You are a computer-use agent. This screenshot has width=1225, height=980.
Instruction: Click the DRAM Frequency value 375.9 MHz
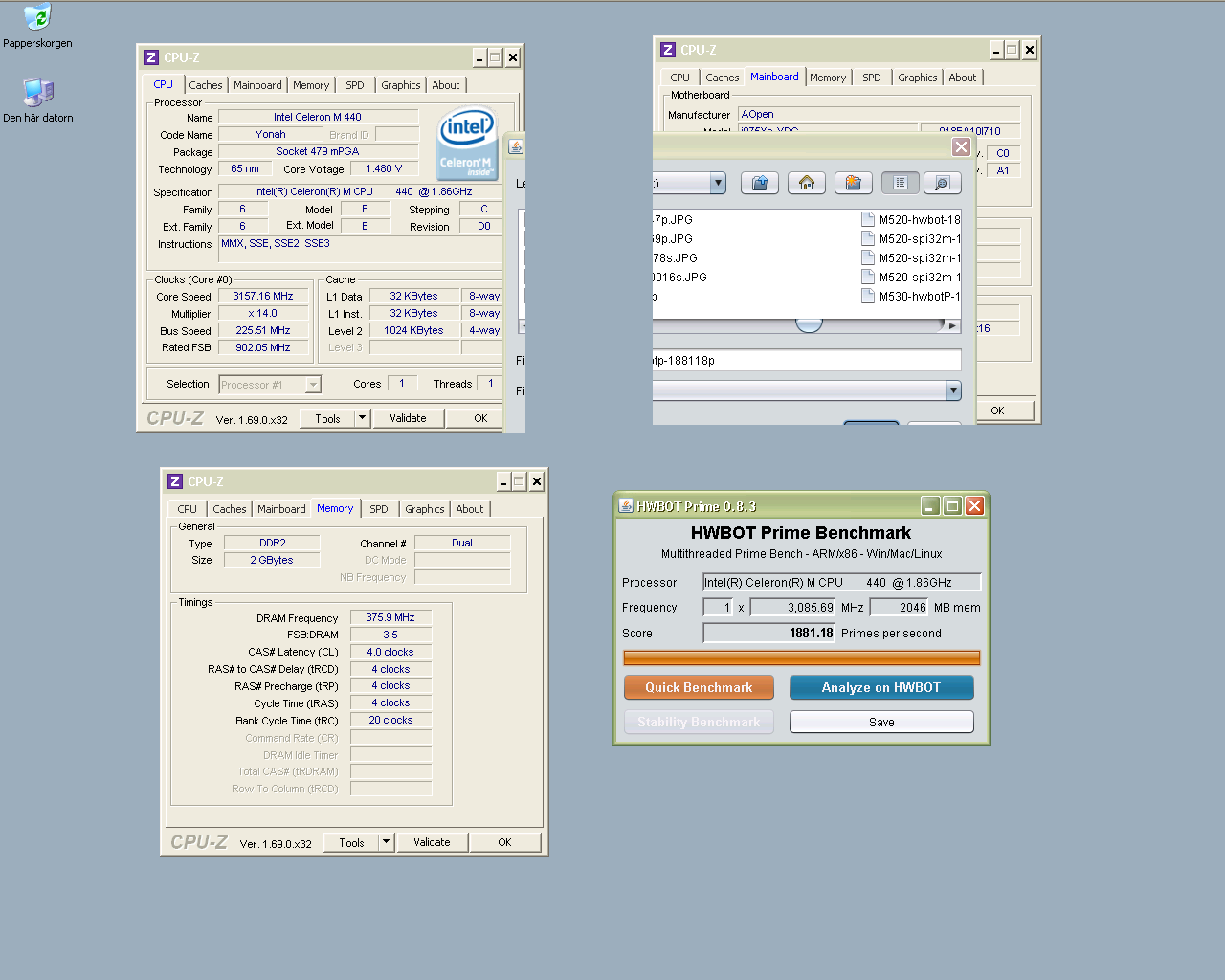pos(390,618)
